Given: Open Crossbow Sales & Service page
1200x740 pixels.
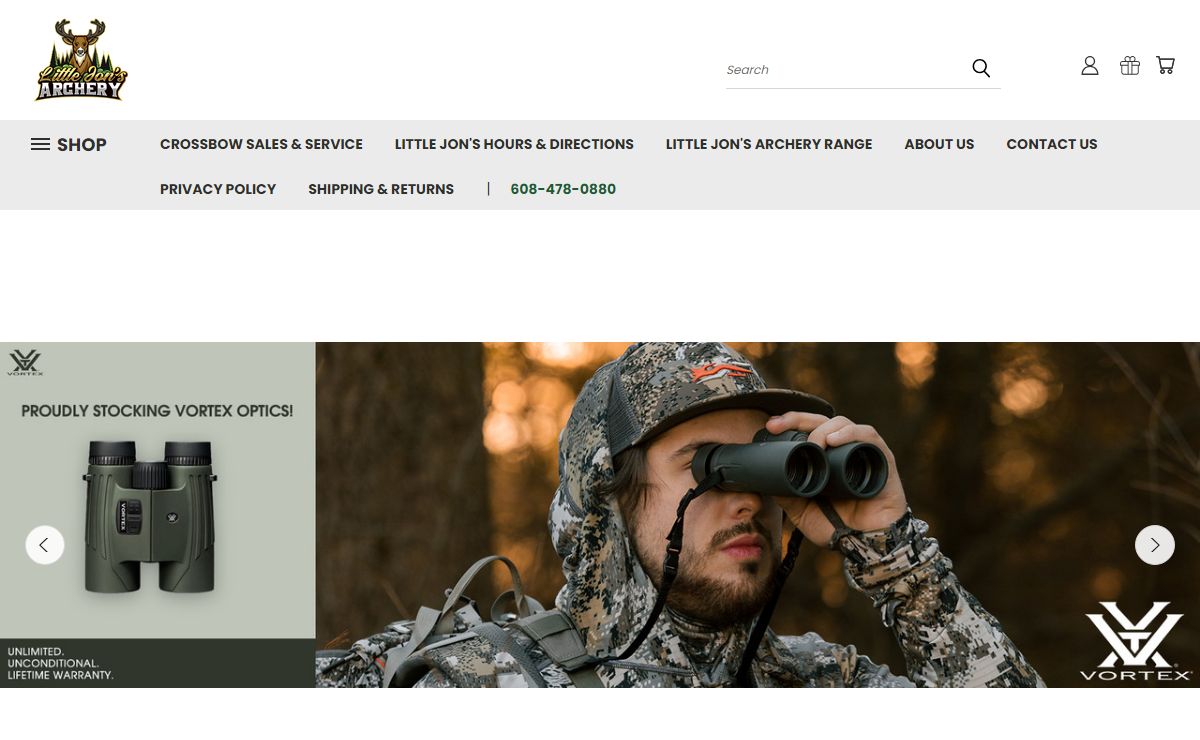Looking at the screenshot, I should (261, 144).
